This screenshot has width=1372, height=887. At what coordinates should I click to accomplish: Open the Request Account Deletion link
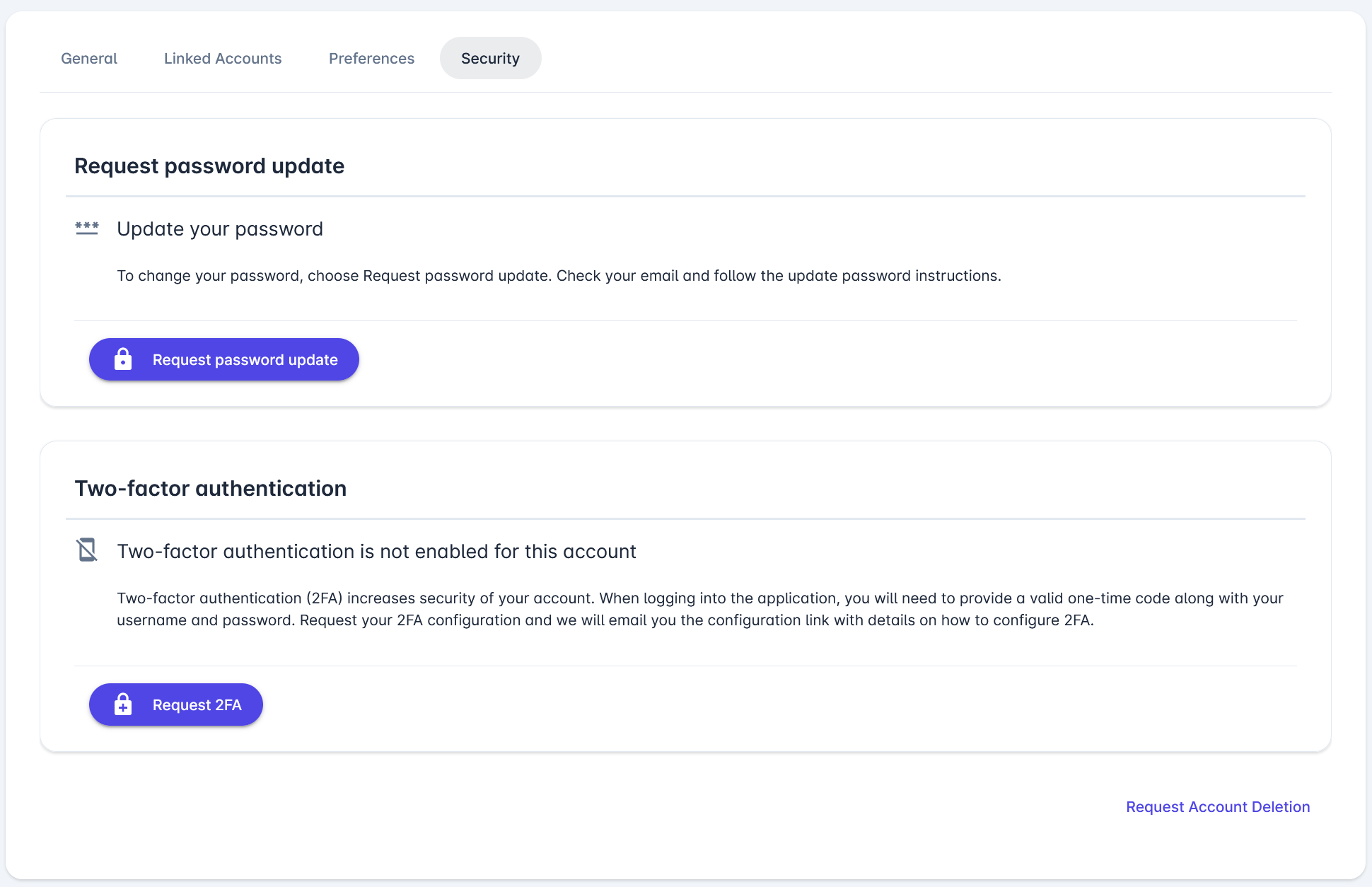(1217, 807)
